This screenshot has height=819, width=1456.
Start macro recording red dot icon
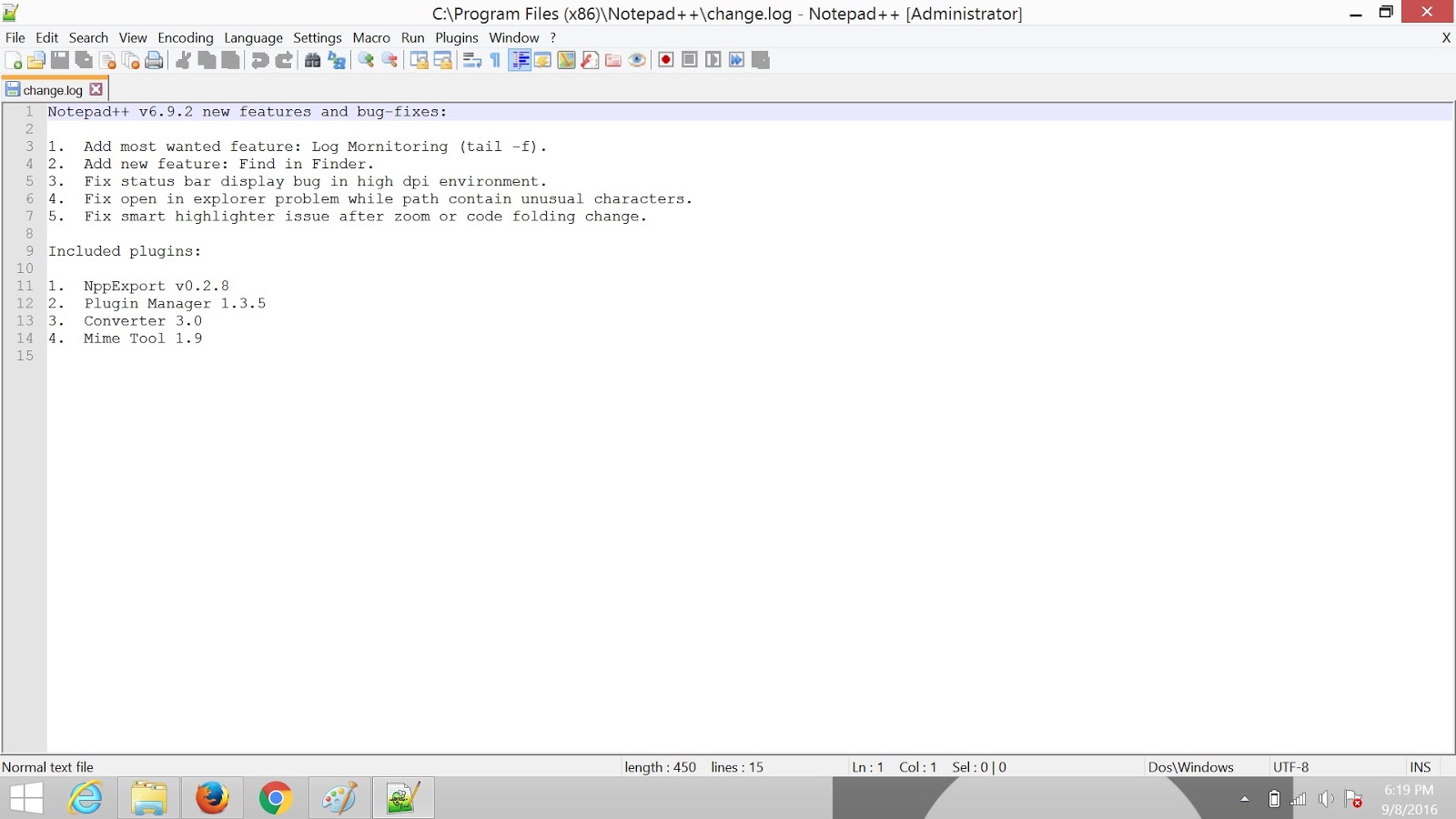pos(666,60)
